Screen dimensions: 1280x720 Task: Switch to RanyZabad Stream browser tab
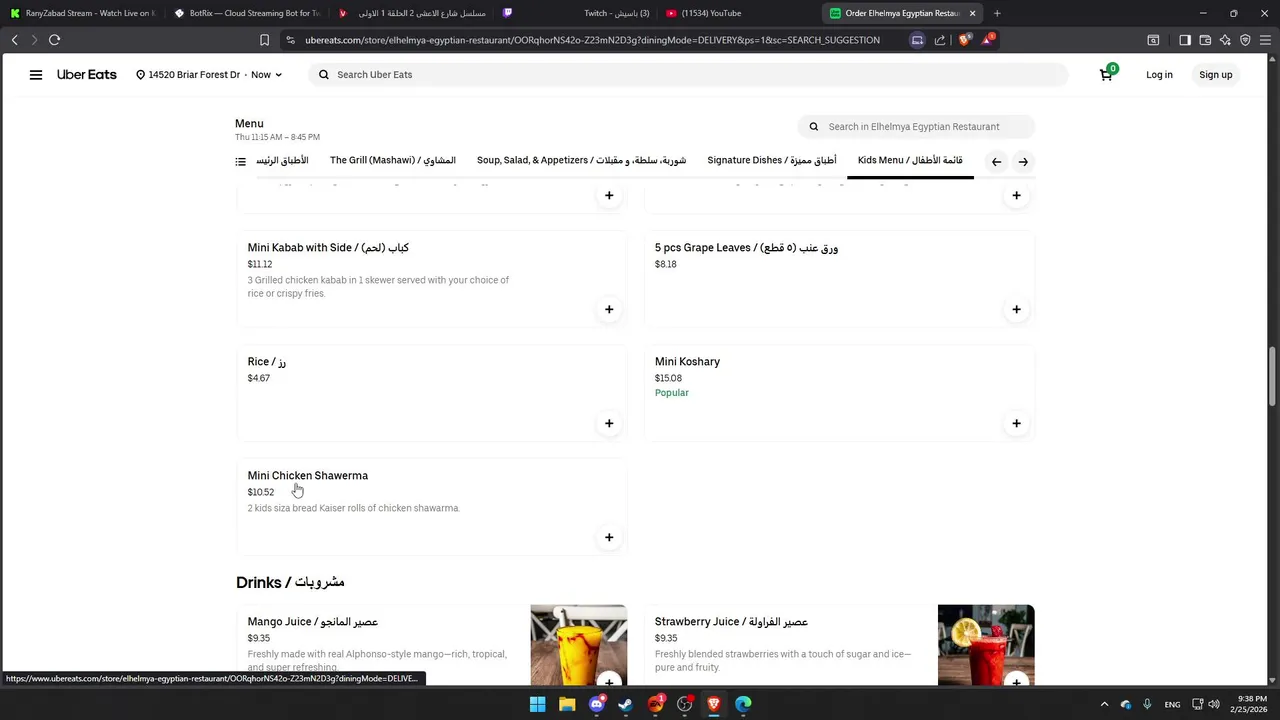point(82,13)
